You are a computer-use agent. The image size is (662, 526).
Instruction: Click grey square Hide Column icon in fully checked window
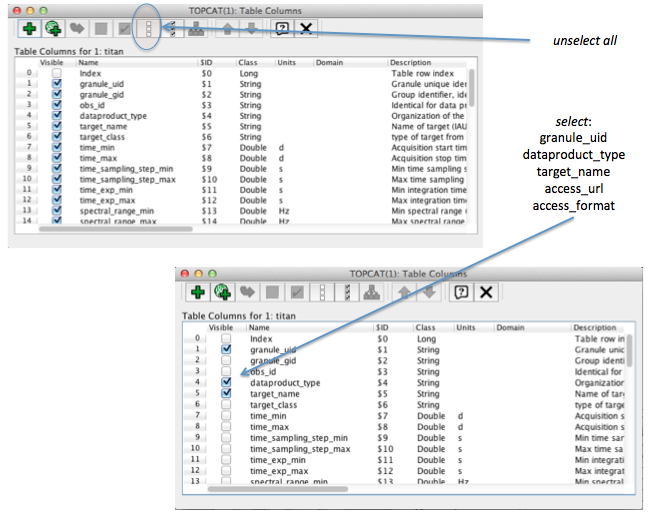101,29
